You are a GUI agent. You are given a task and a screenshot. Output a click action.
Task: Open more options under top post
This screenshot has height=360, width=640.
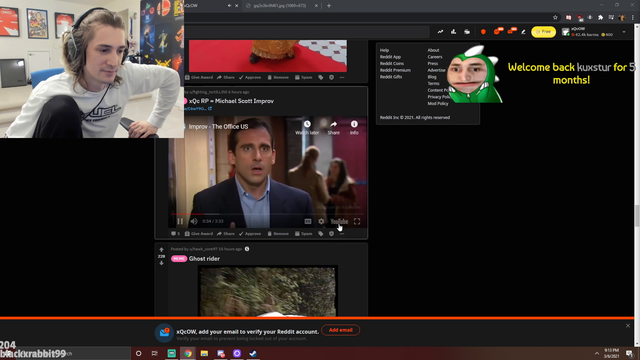point(342,77)
